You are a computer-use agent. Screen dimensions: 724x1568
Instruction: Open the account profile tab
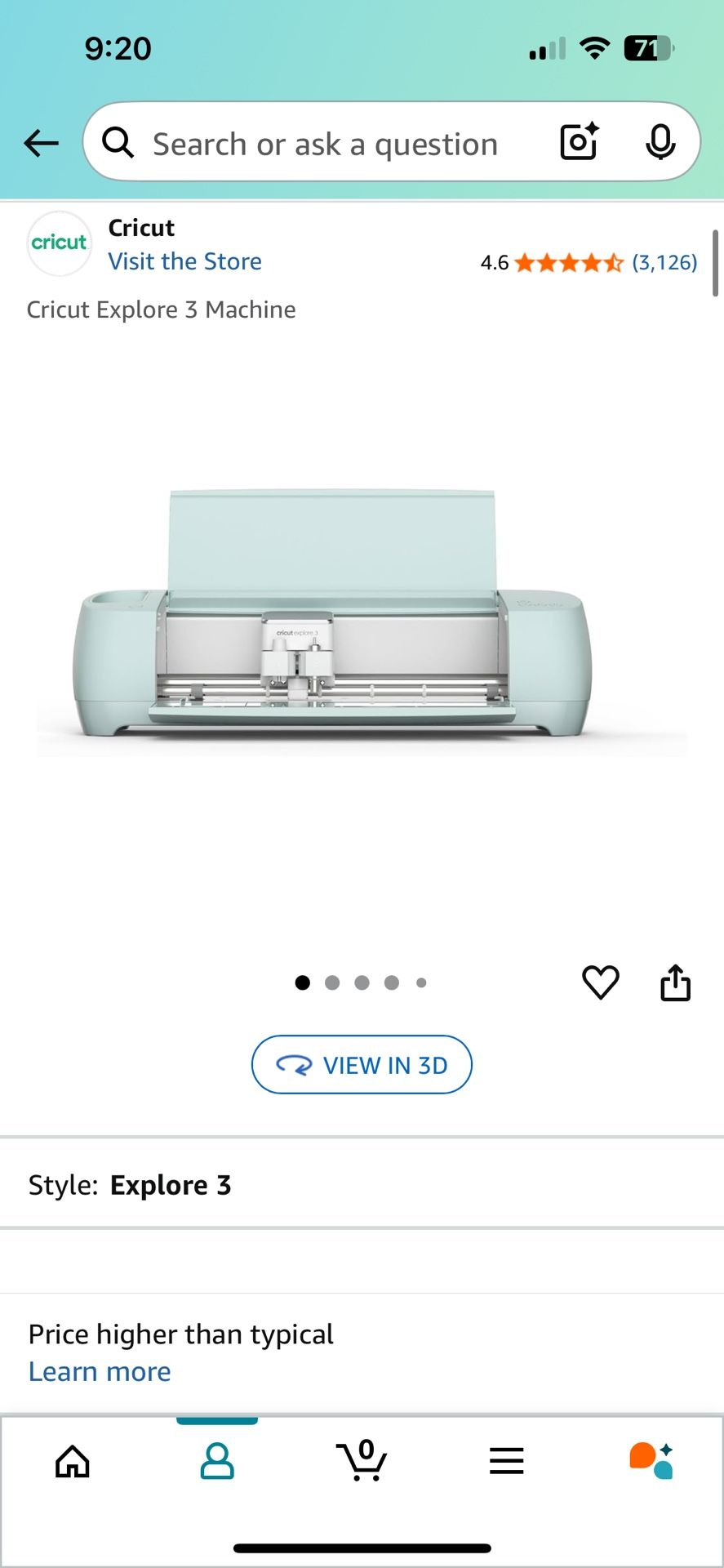point(217,1461)
